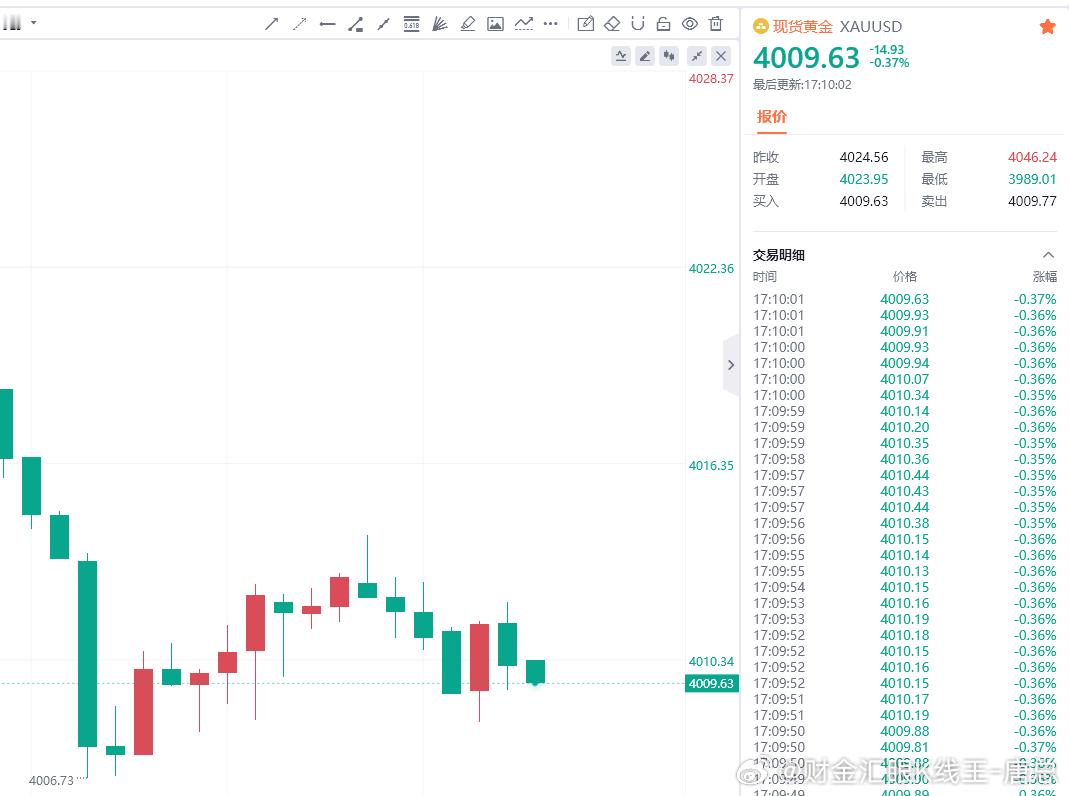
Task: Click the 涨幅 column header
Action: coord(1044,277)
